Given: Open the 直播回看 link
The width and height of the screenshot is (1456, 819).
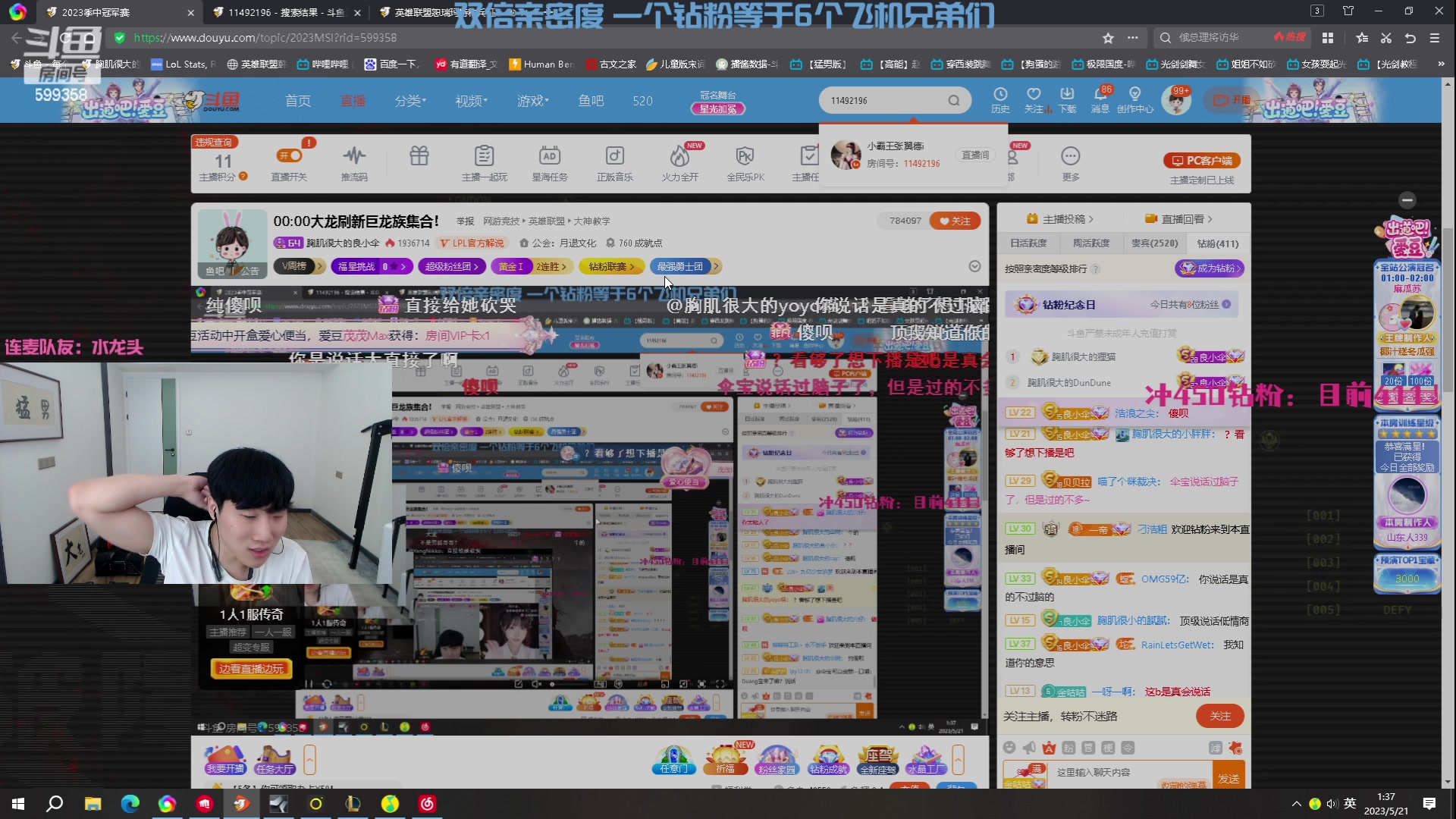Looking at the screenshot, I should click(x=1179, y=219).
